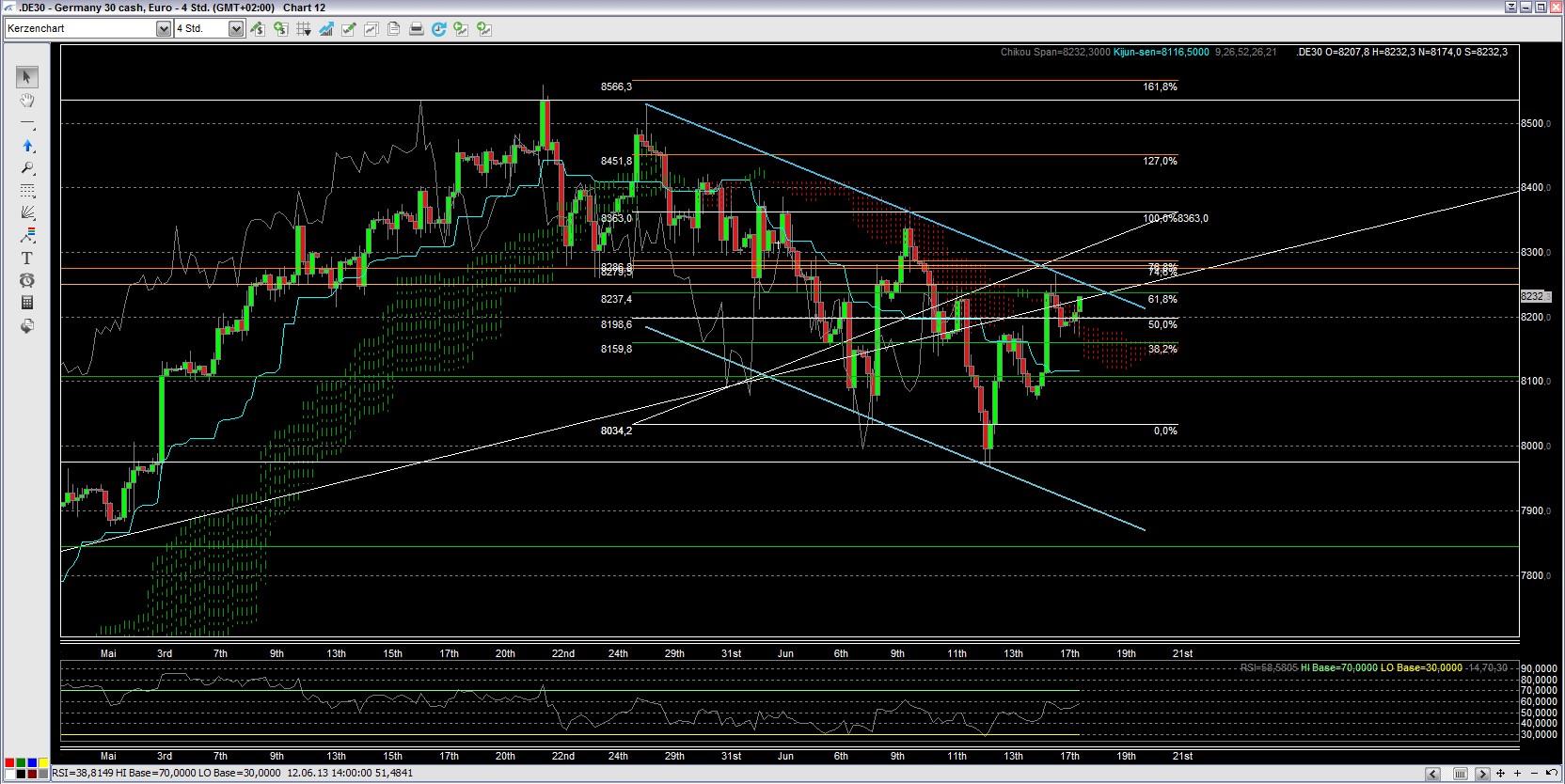Pick the yellow color swatch
The width and height of the screenshot is (1565, 784).
pyautogui.click(x=43, y=762)
